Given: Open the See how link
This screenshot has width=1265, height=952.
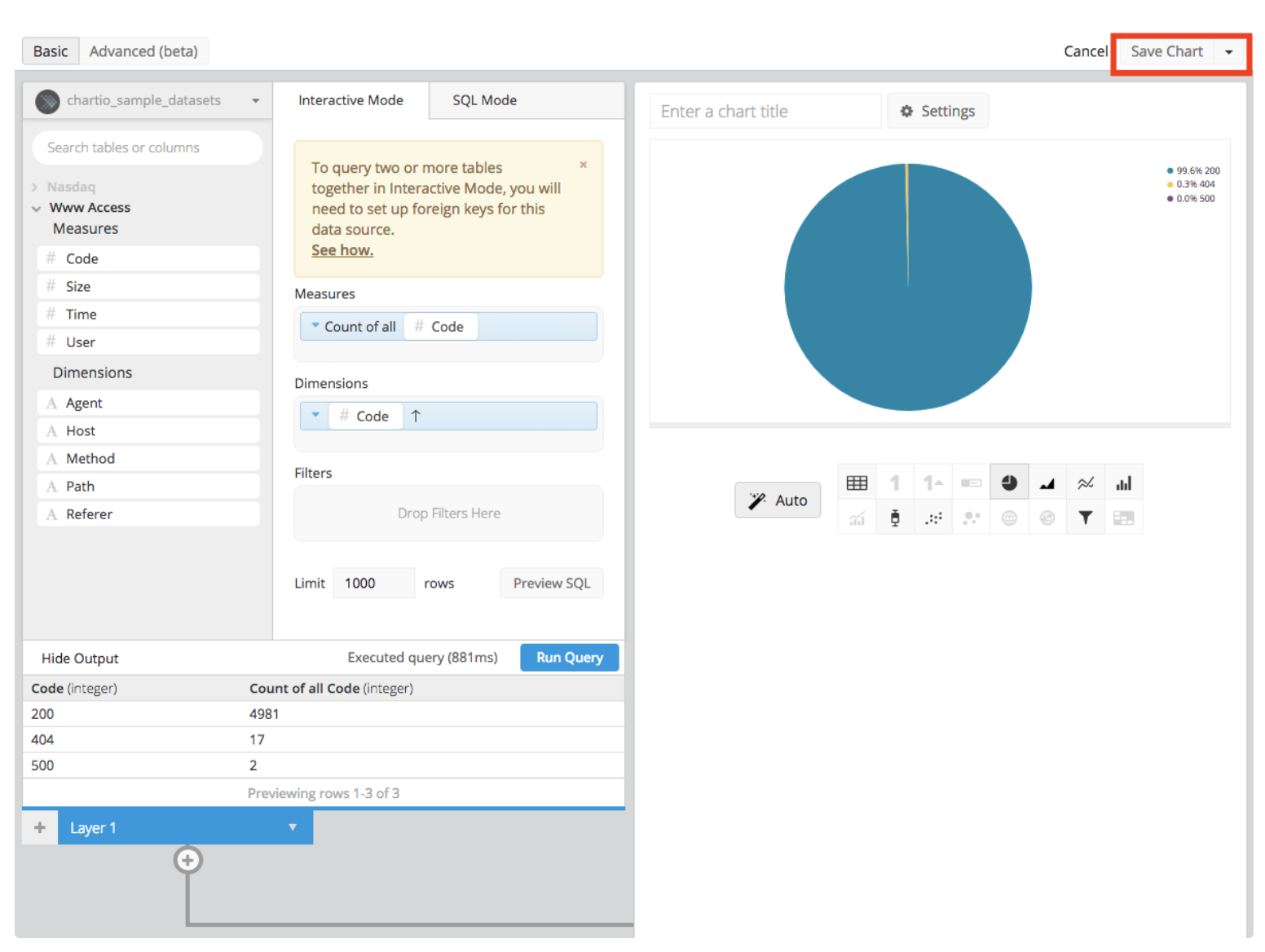Looking at the screenshot, I should [342, 250].
